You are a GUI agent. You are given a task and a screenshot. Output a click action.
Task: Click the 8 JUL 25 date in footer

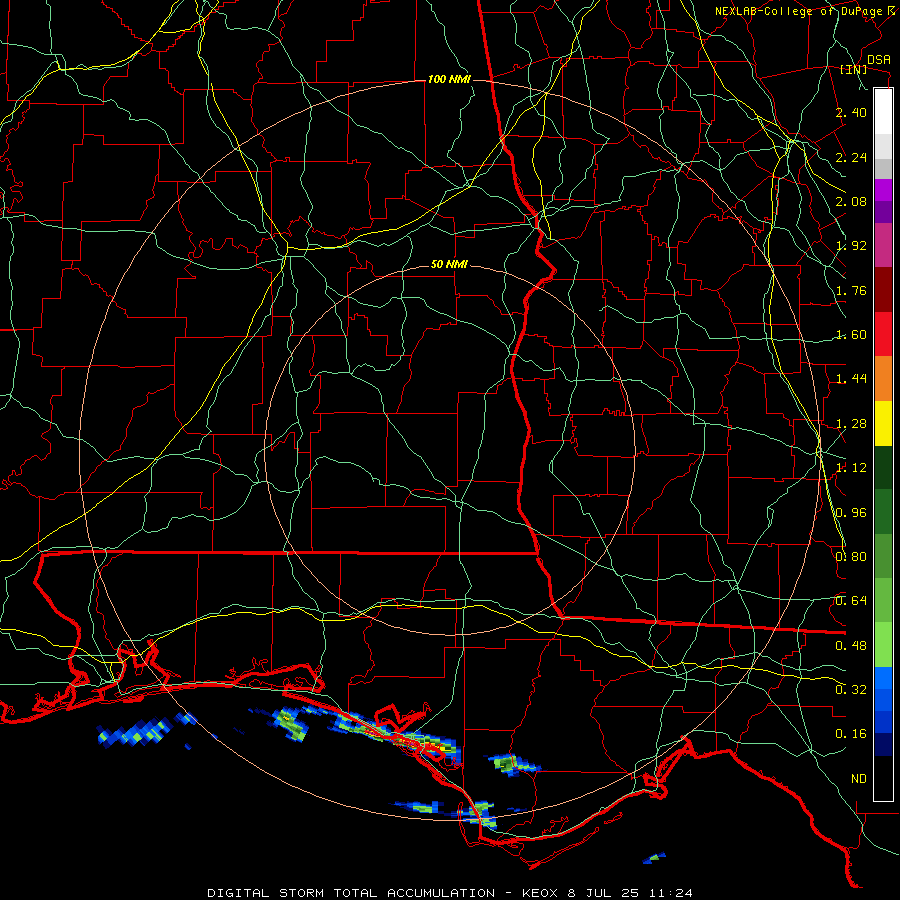605,893
